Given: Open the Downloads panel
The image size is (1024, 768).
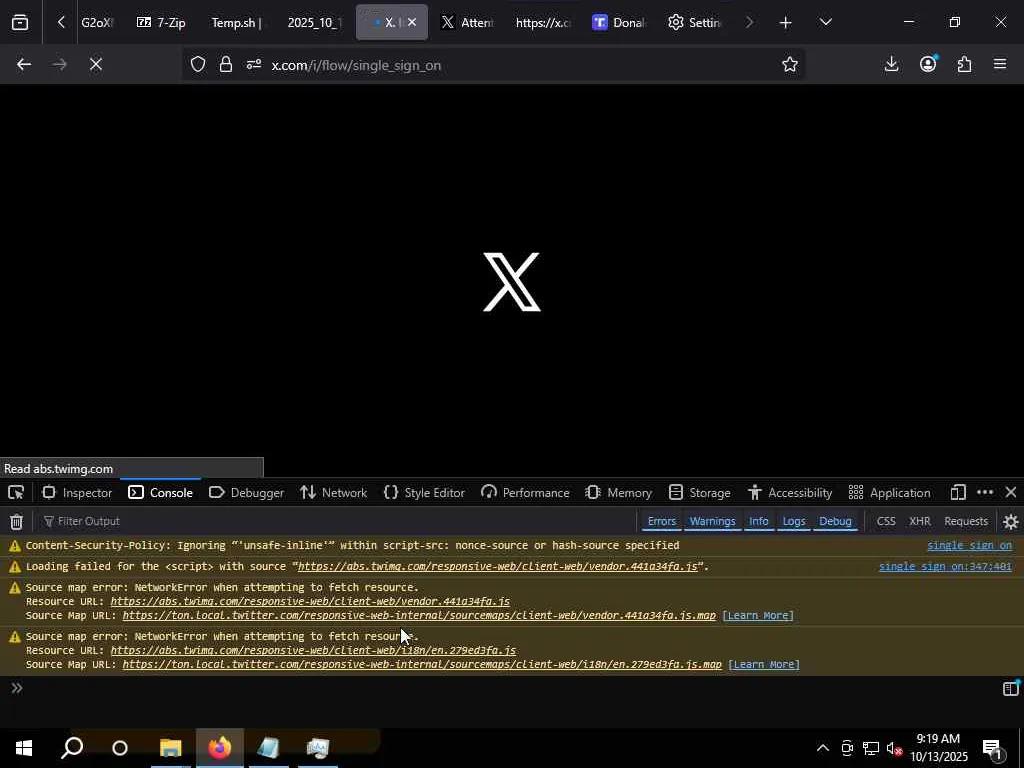Looking at the screenshot, I should point(891,64).
